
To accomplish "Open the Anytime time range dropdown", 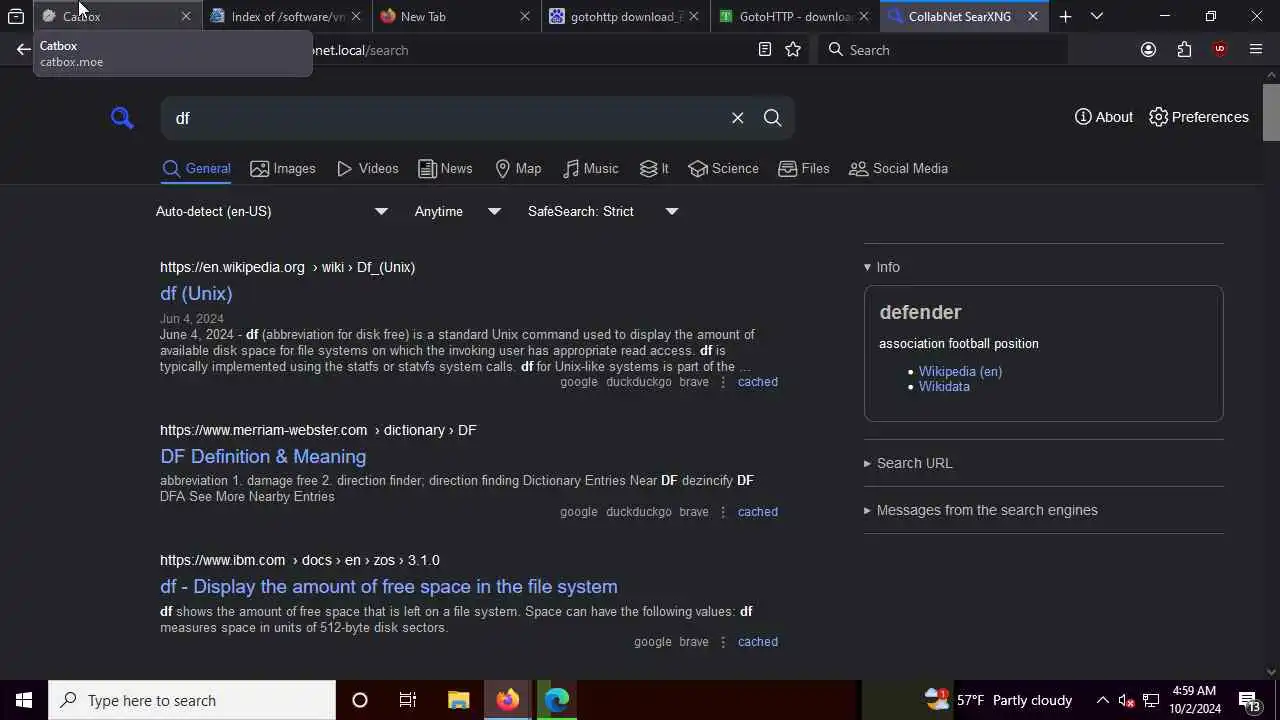I will pos(458,211).
